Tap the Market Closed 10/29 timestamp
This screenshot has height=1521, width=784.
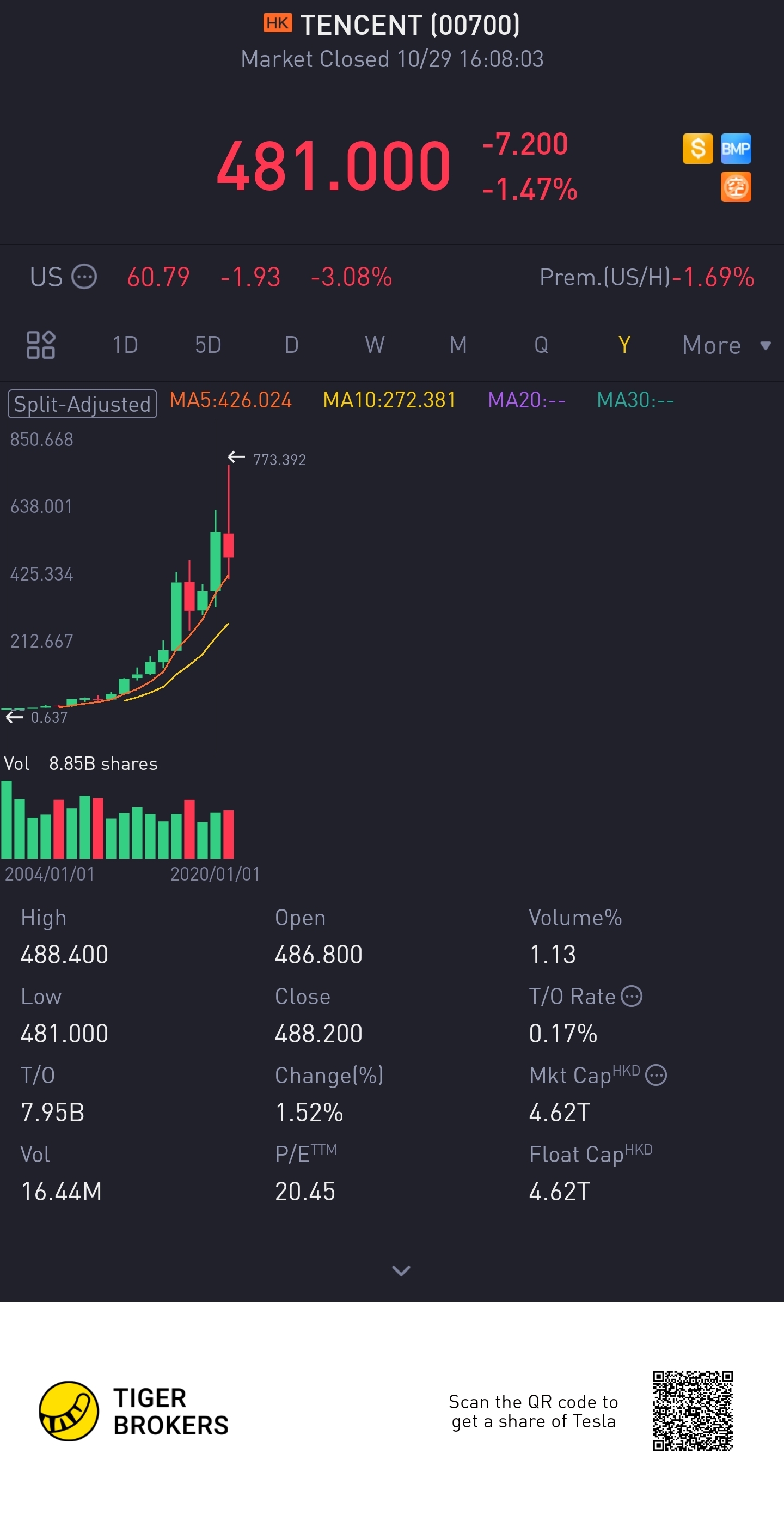click(392, 60)
